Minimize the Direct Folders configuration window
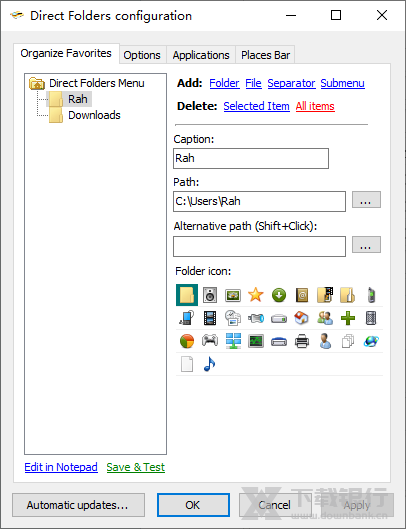The width and height of the screenshot is (406, 529). pos(291,15)
